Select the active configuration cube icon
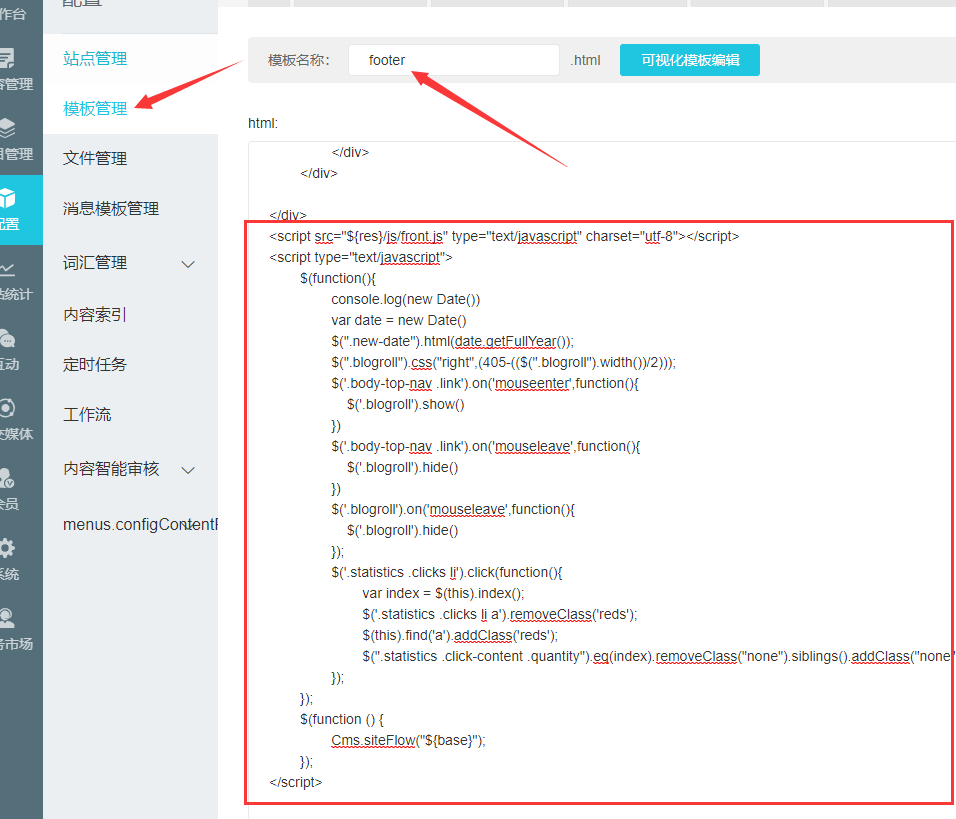This screenshot has height=819, width=956. coord(7,198)
